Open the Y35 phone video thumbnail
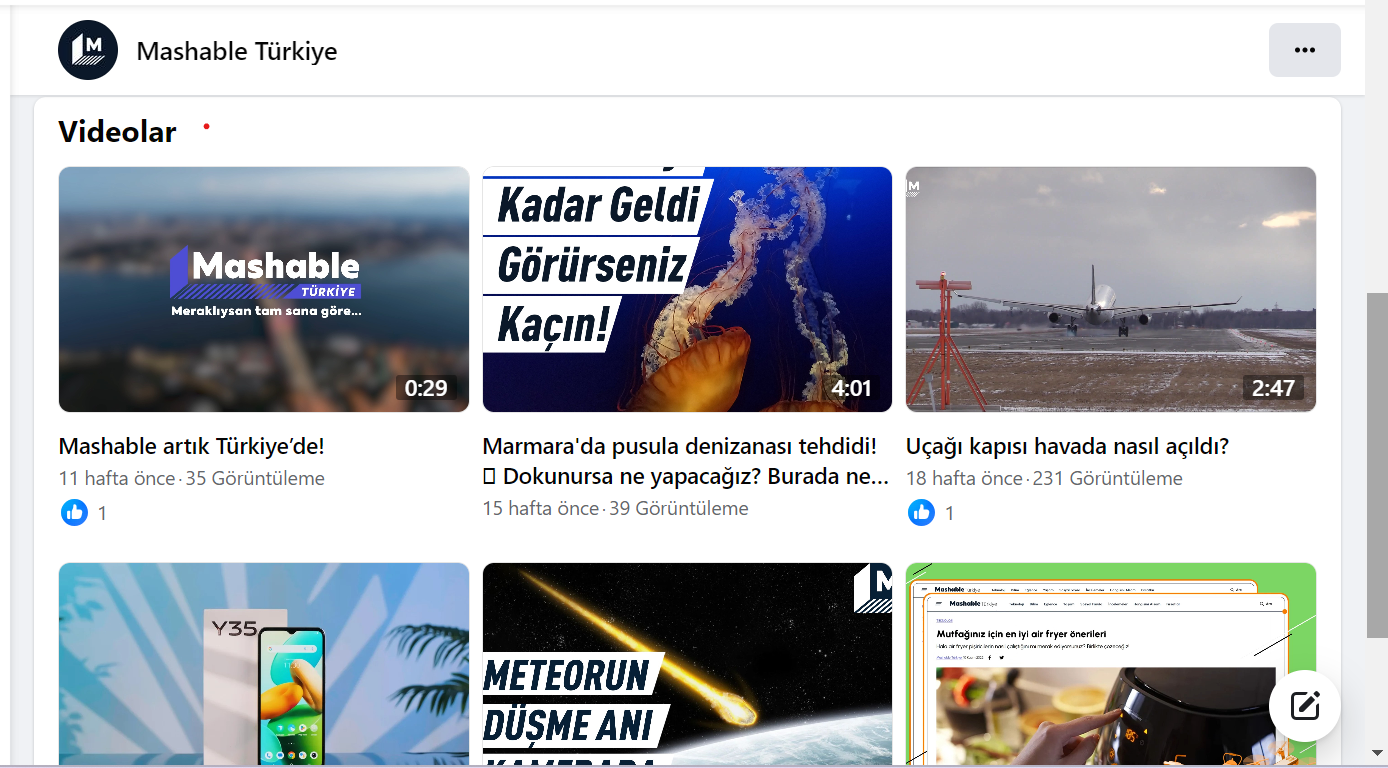Screen dimensions: 1388x768 tap(264, 664)
